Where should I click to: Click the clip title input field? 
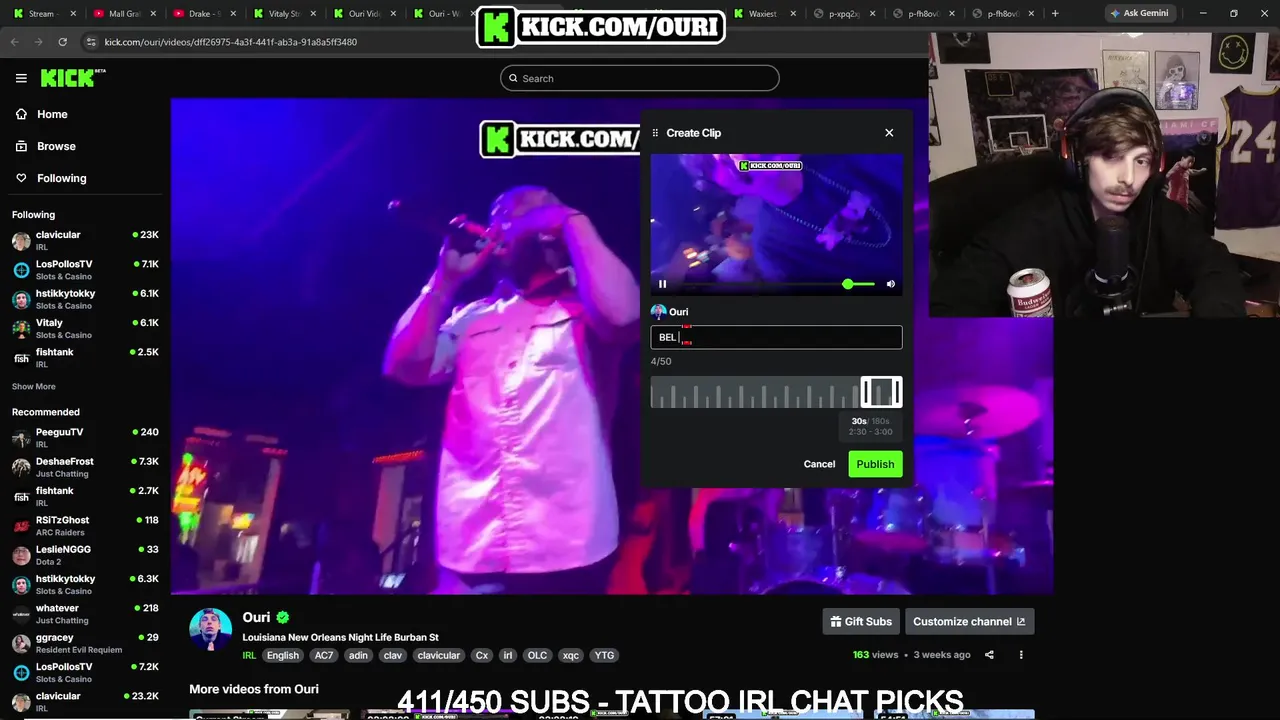pos(776,337)
